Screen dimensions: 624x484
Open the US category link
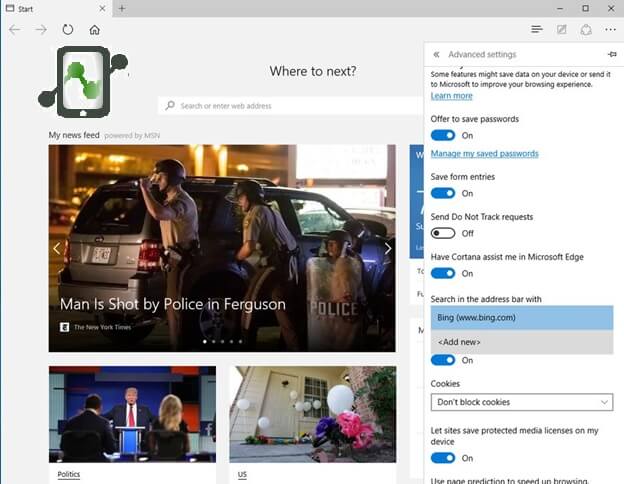pyautogui.click(x=242, y=474)
